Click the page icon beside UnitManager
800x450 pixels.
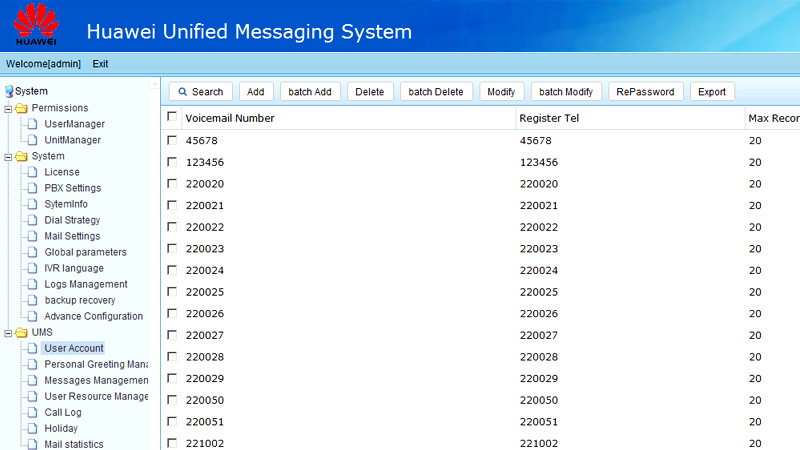pos(32,140)
